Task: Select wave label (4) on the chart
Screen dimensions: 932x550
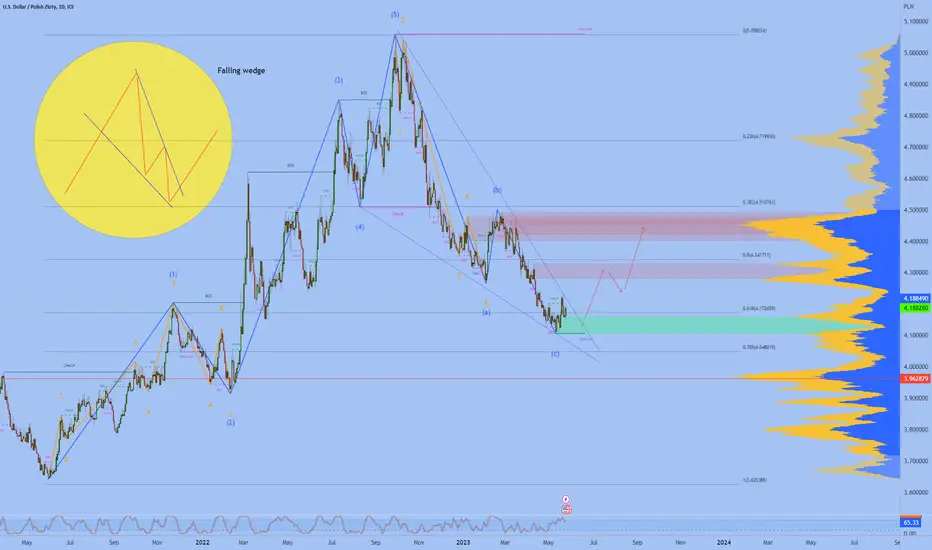Action: [360, 227]
